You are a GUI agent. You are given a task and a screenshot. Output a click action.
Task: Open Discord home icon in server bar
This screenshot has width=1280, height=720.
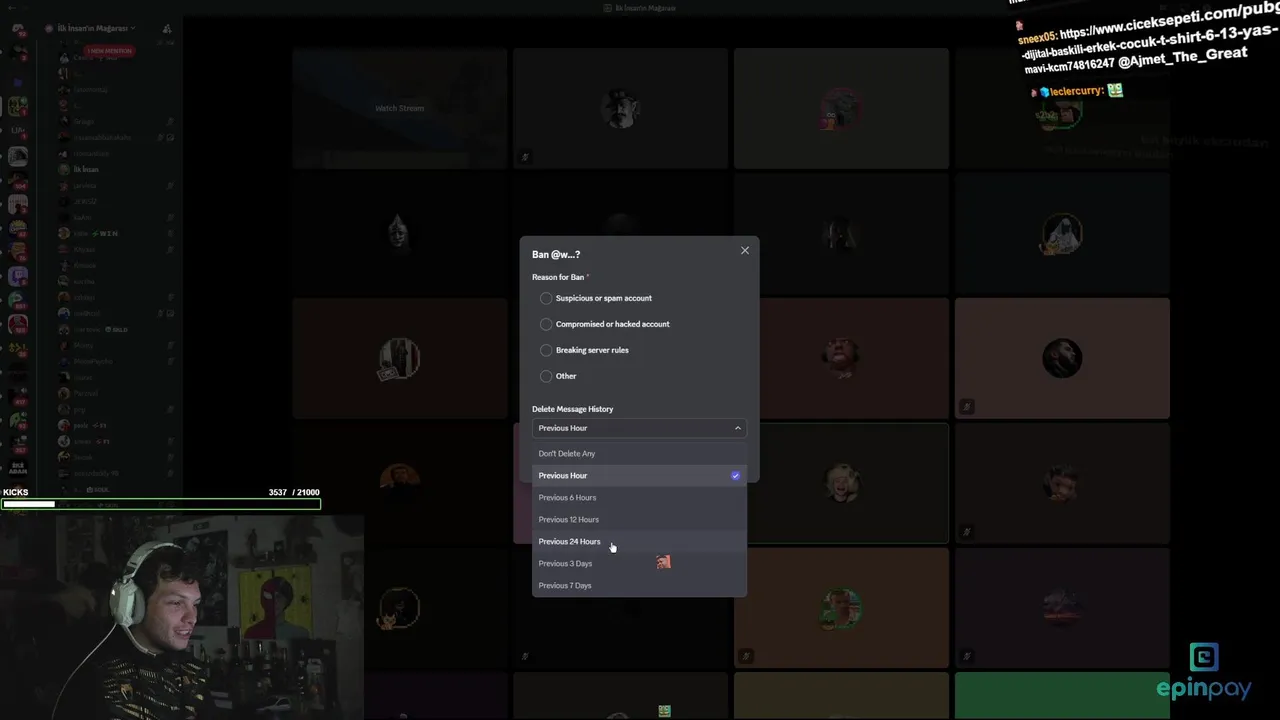click(x=17, y=29)
